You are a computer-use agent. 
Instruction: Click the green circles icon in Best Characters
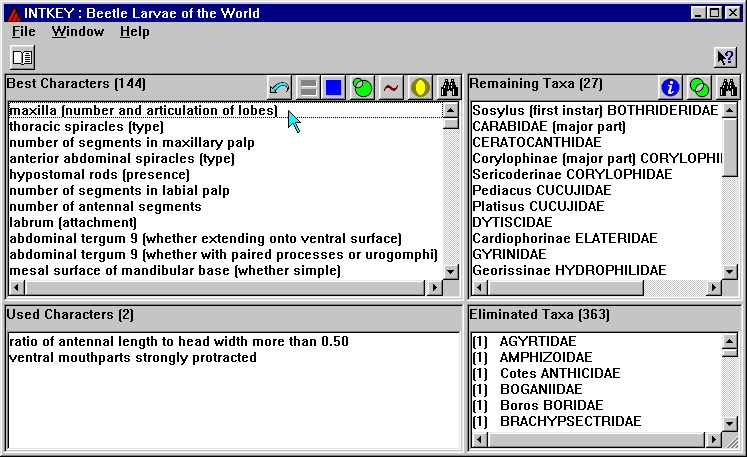click(362, 88)
